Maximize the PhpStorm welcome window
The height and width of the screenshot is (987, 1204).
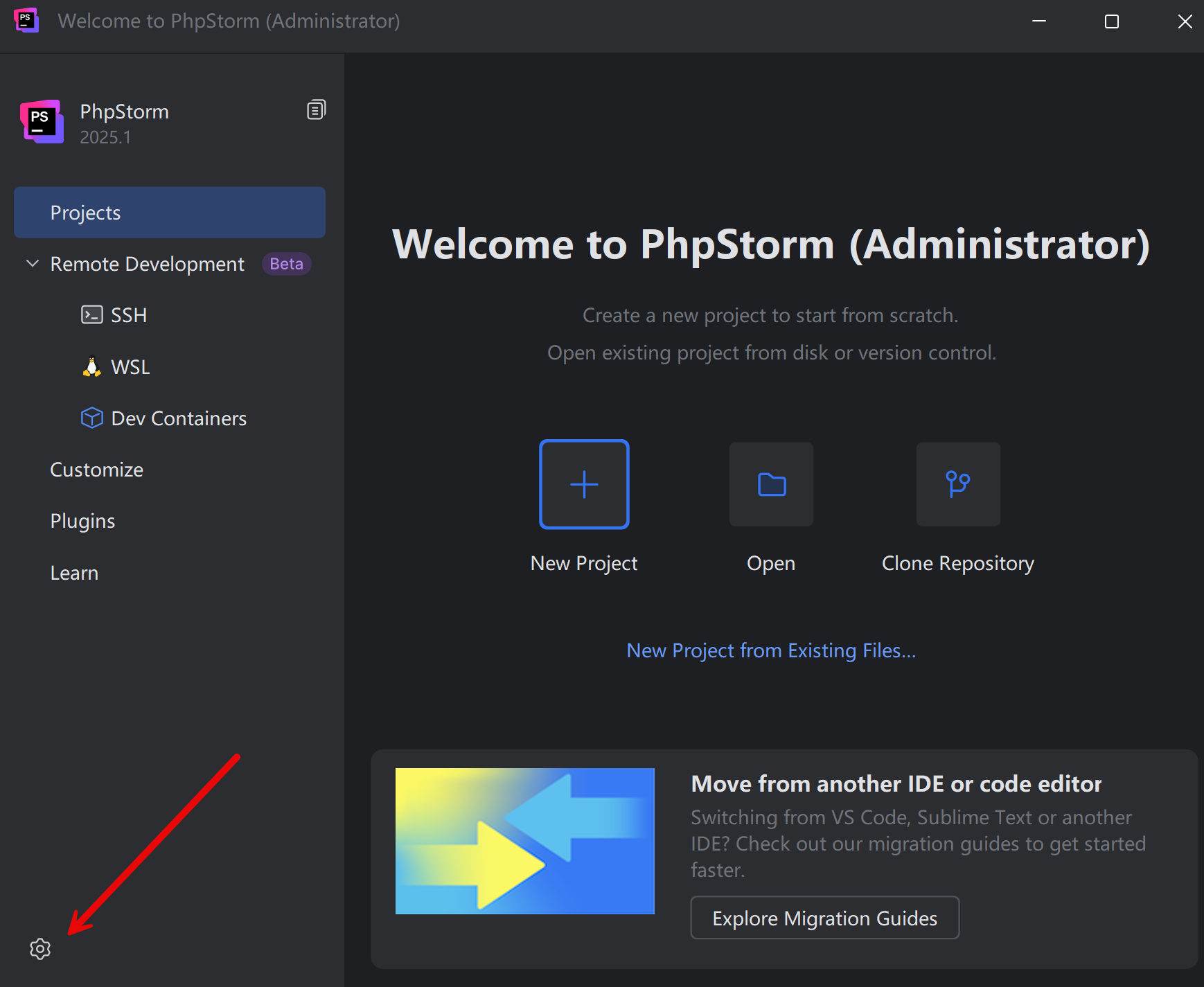pyautogui.click(x=1111, y=21)
